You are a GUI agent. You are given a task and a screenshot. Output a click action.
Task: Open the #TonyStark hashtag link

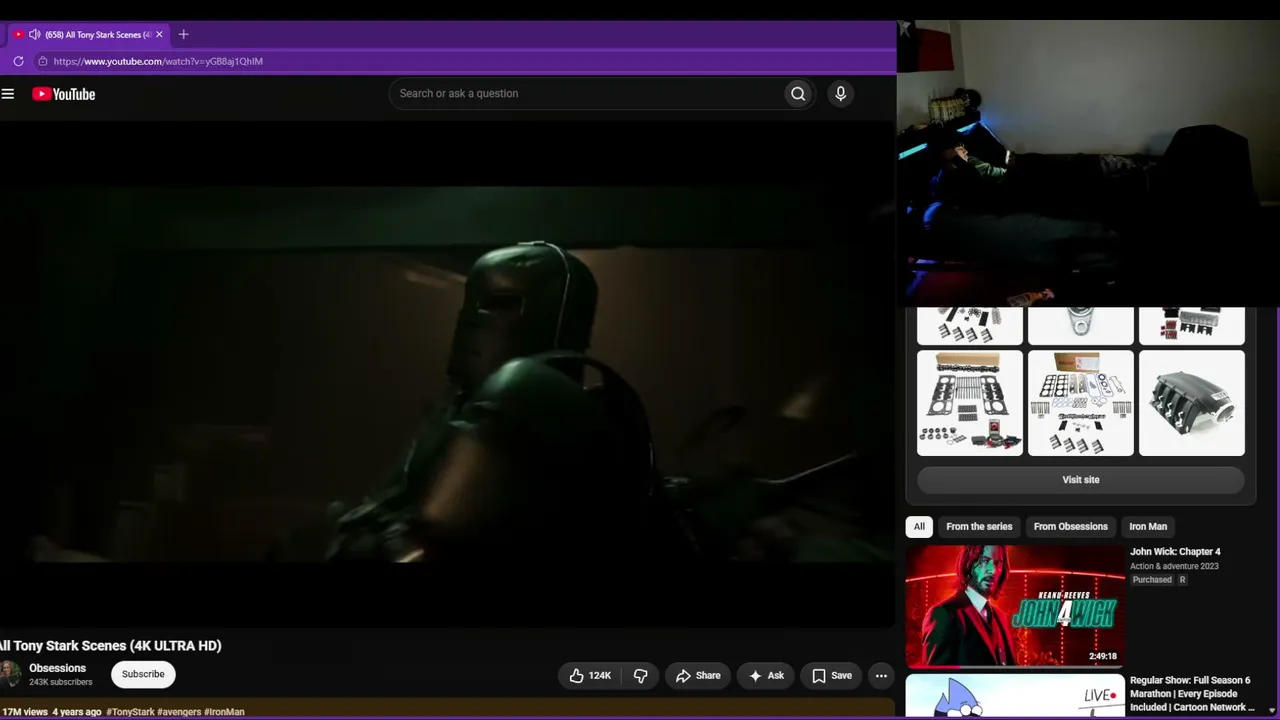pos(130,712)
